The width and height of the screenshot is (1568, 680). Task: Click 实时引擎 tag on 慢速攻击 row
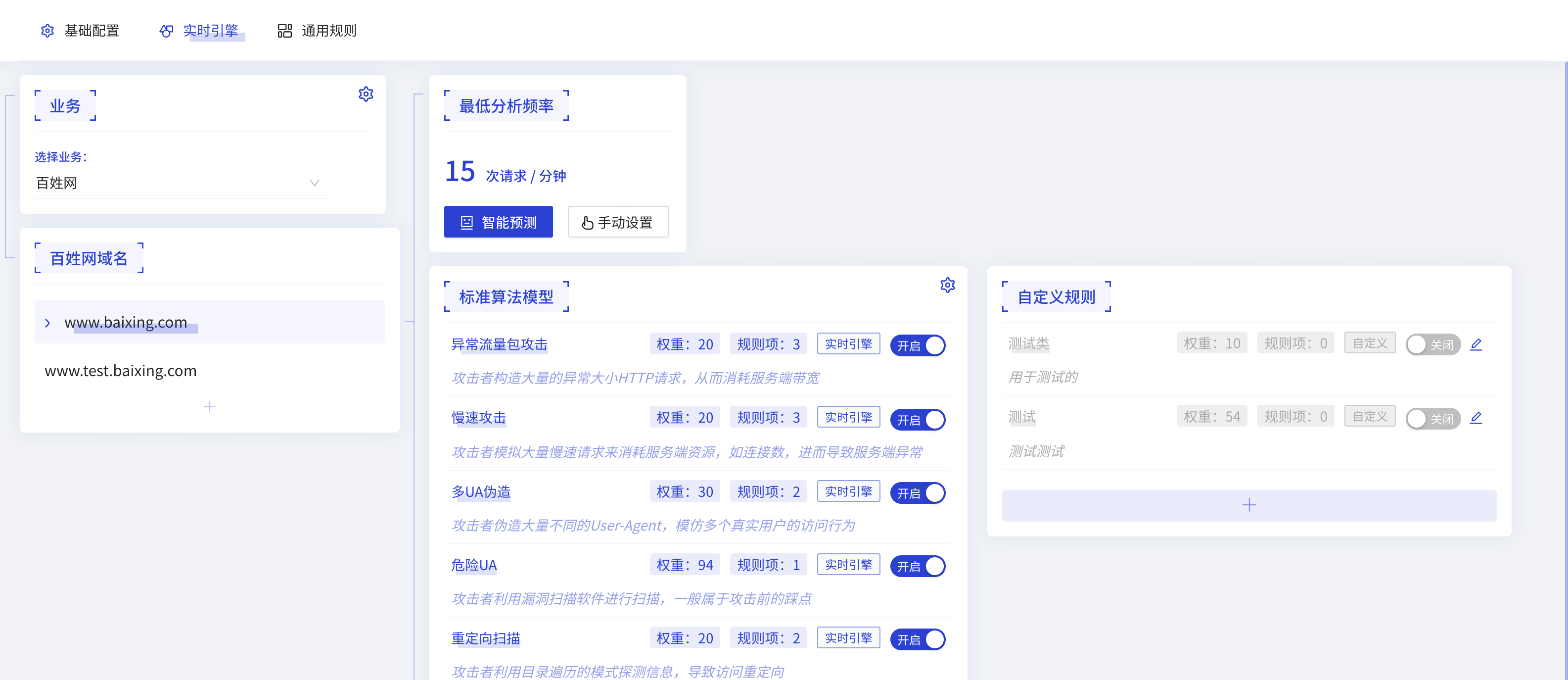(848, 417)
